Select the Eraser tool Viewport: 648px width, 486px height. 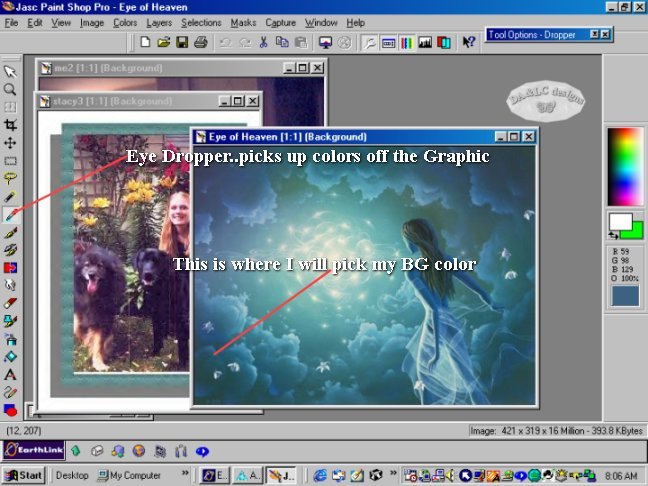pyautogui.click(x=10, y=303)
